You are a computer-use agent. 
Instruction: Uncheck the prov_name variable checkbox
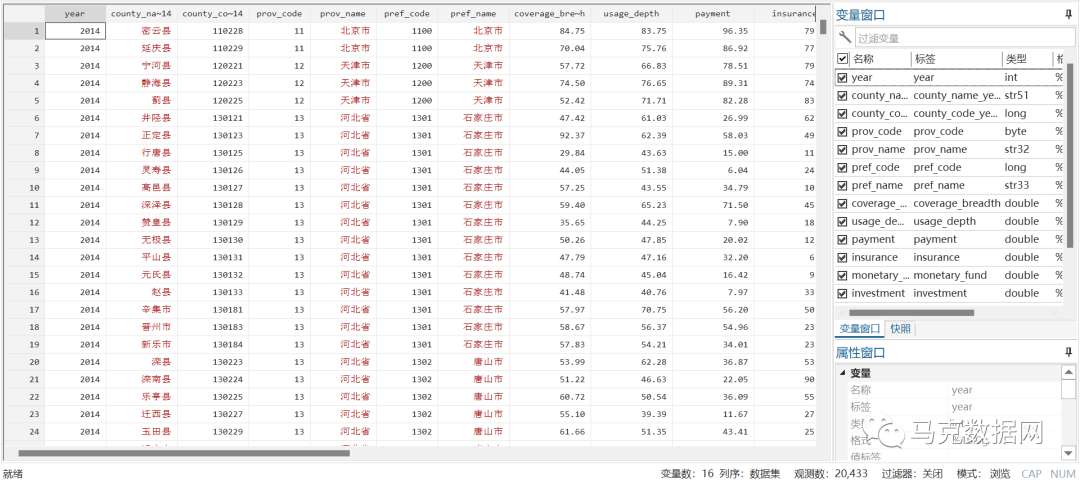coord(842,149)
